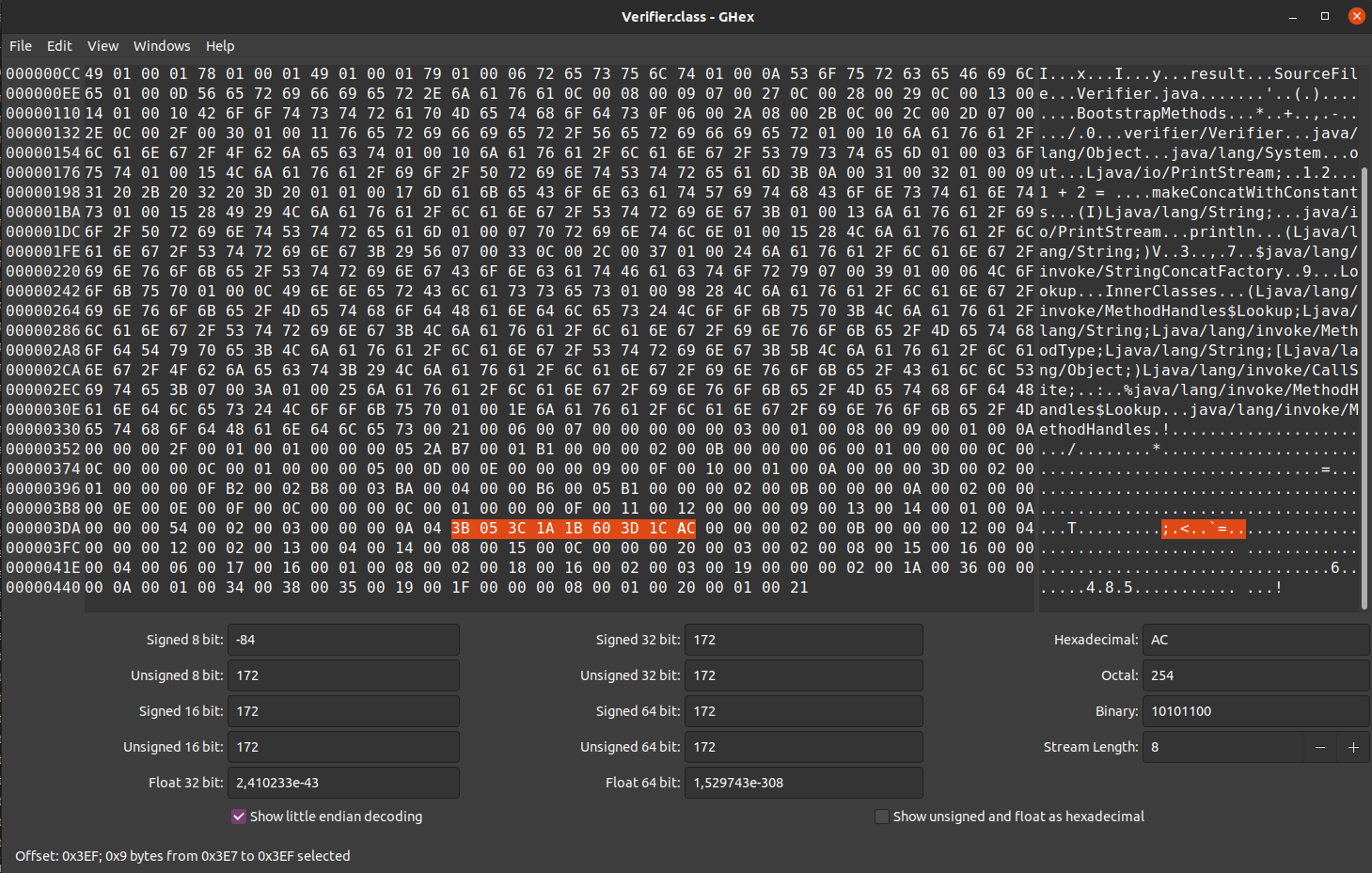The width and height of the screenshot is (1372, 873).
Task: Click the Unsigned 32 bit value field
Action: pos(804,675)
